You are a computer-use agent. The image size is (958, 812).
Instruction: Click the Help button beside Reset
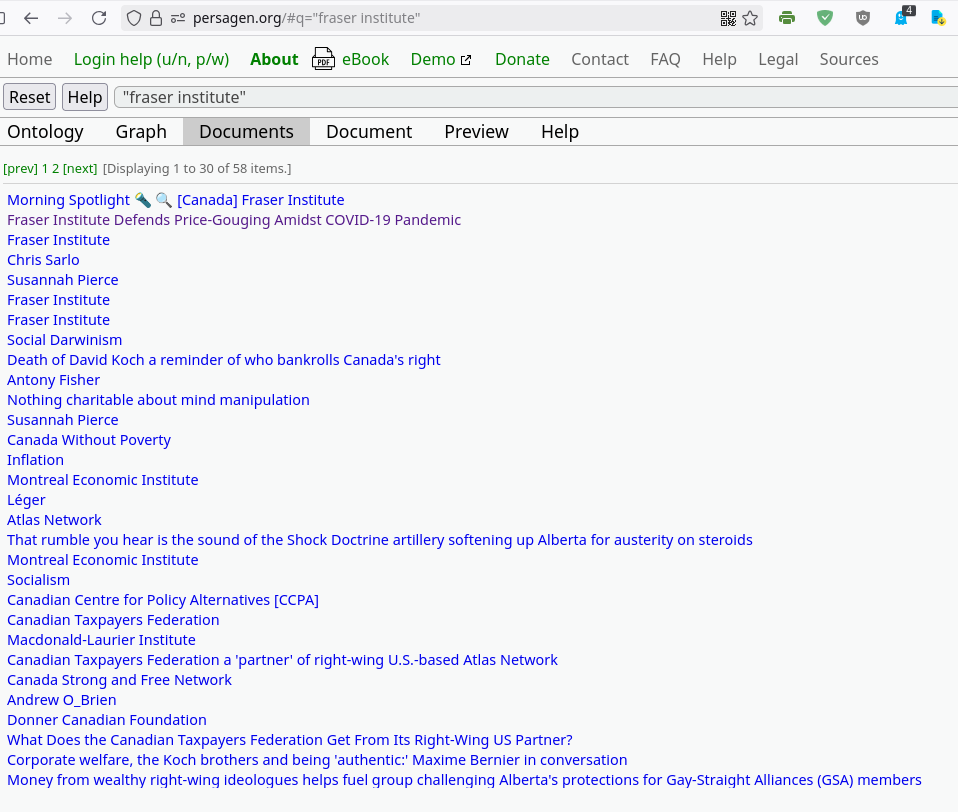[85, 97]
